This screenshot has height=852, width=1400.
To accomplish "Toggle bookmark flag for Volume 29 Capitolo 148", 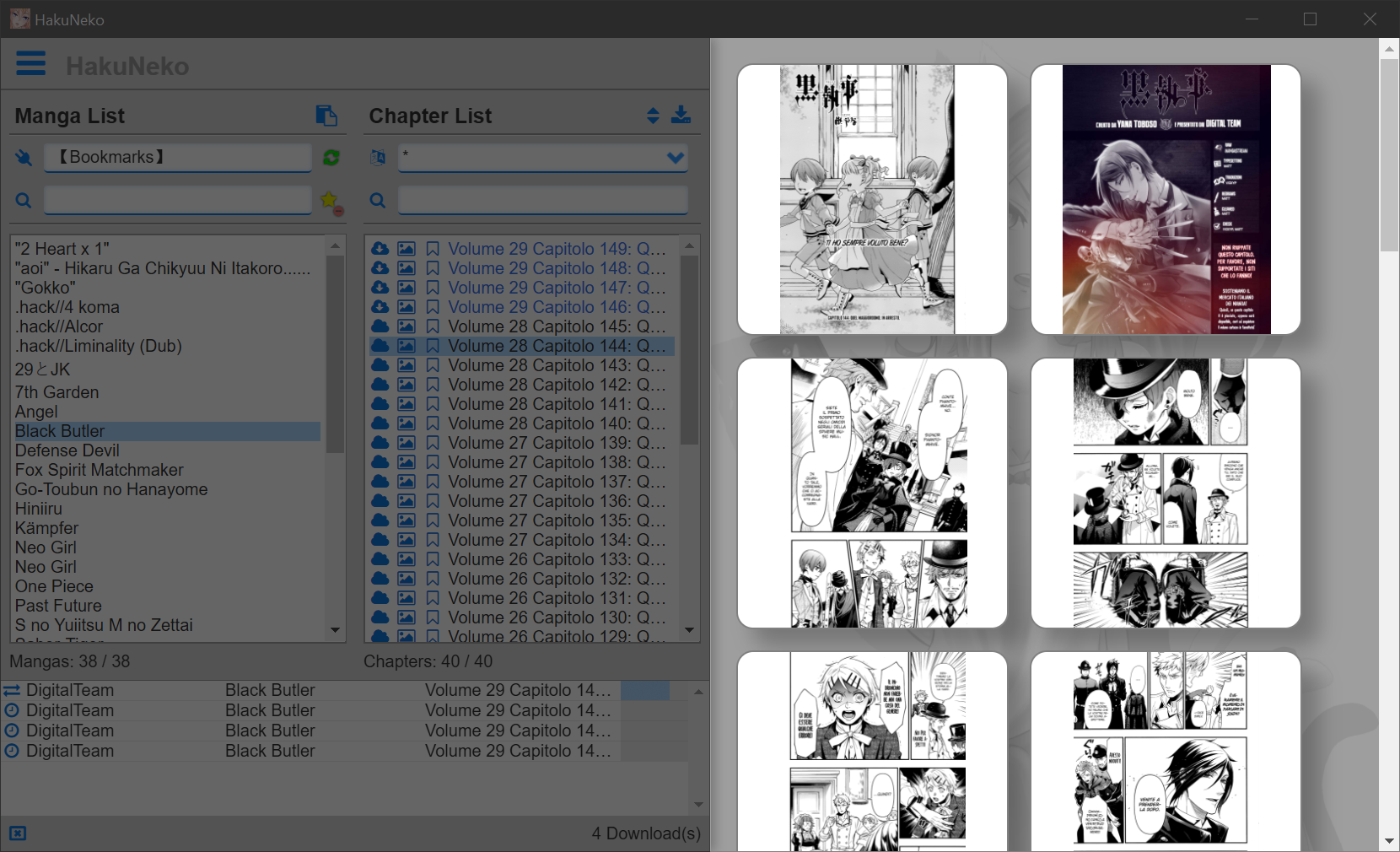I will tap(433, 268).
